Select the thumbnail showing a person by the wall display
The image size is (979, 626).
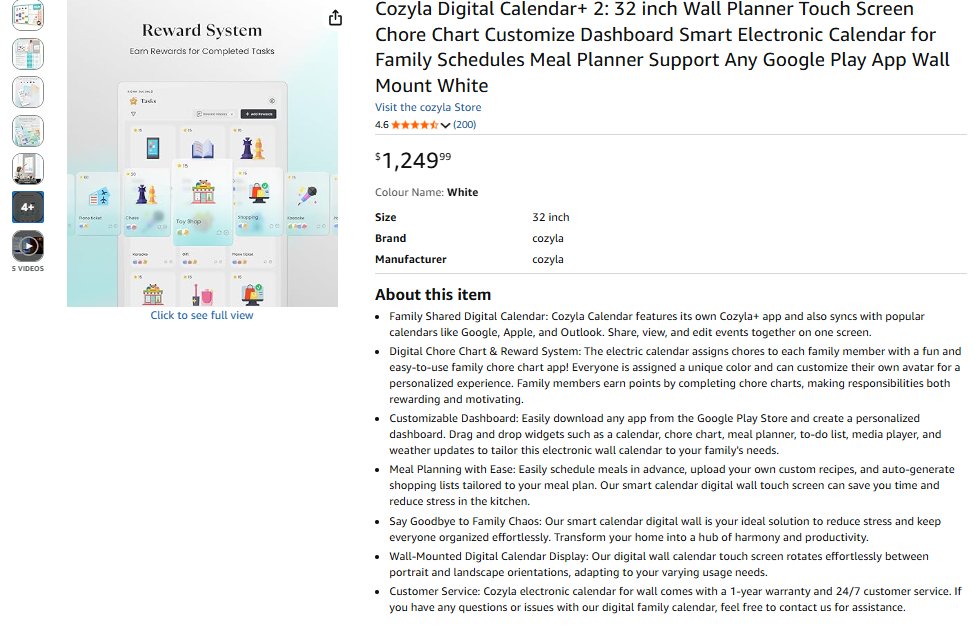click(x=28, y=169)
